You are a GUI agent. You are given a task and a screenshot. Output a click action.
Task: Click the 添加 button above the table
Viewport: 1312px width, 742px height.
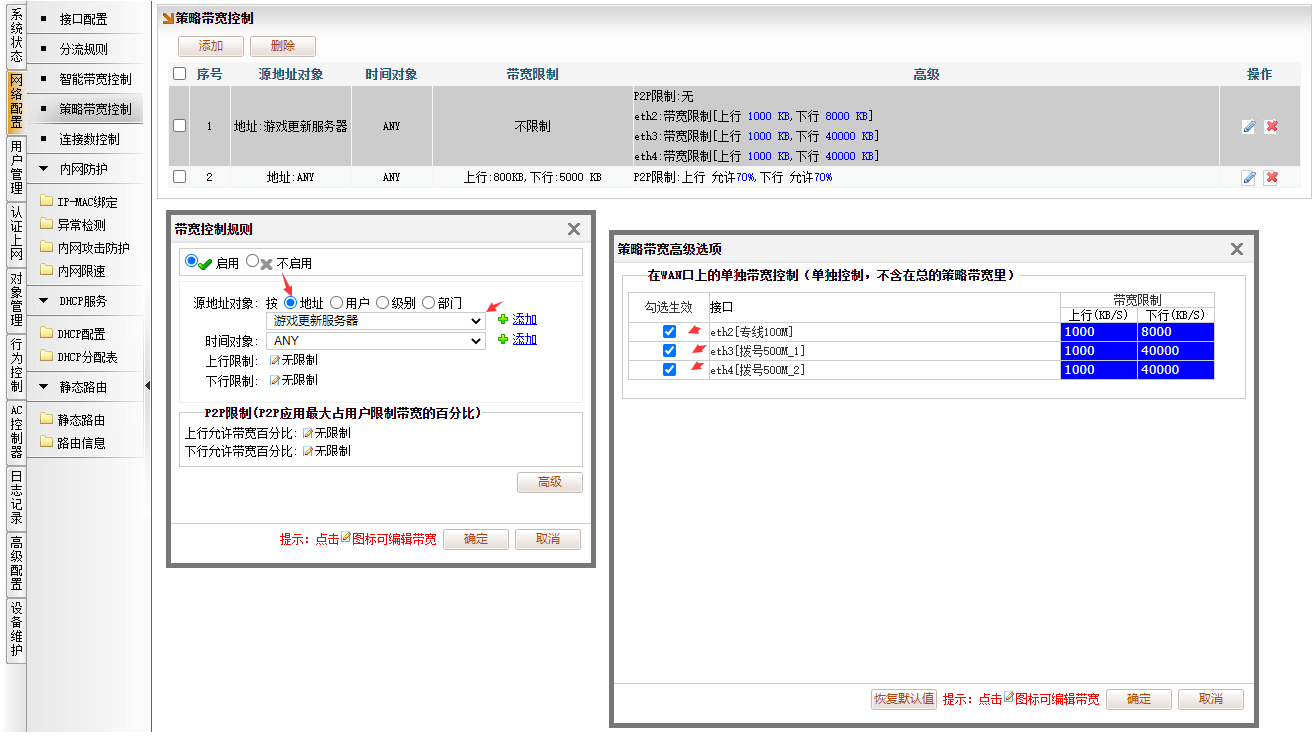point(210,46)
